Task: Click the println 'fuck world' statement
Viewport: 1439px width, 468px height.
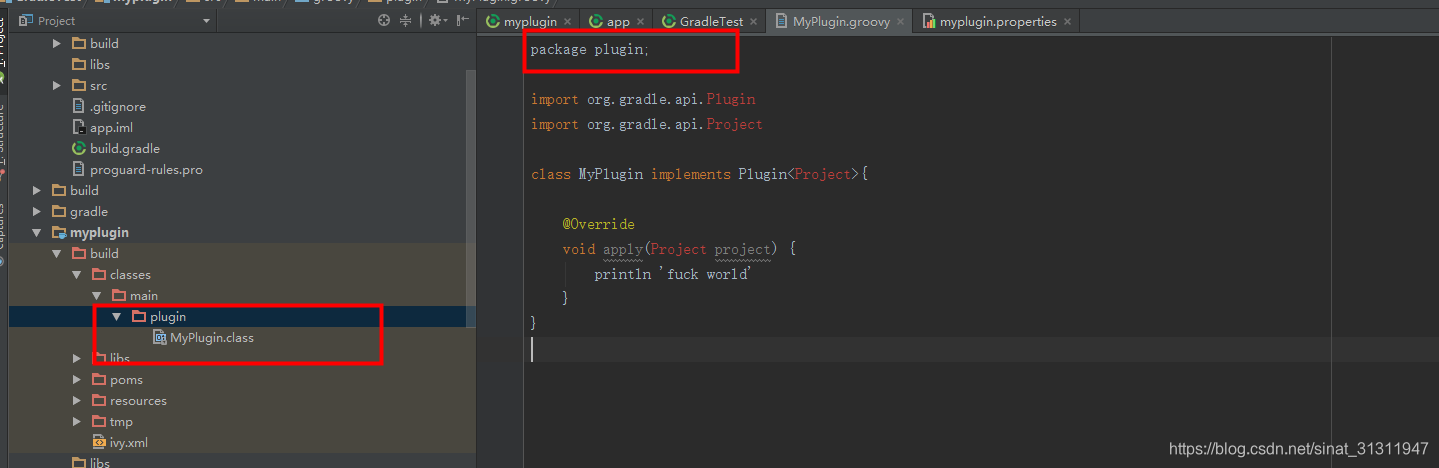Action: (672, 274)
